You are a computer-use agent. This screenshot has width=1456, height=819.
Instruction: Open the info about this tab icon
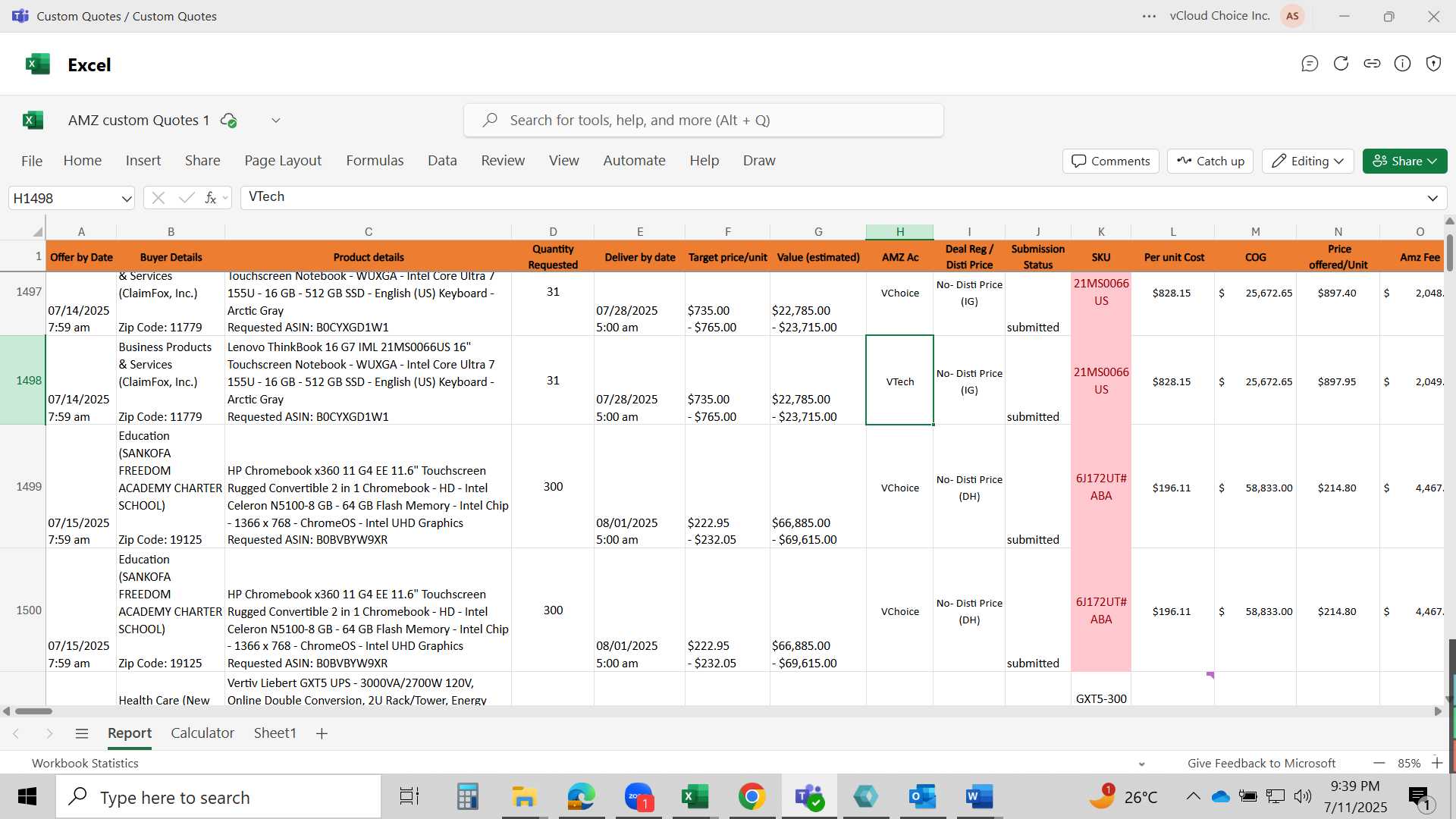tap(1403, 64)
